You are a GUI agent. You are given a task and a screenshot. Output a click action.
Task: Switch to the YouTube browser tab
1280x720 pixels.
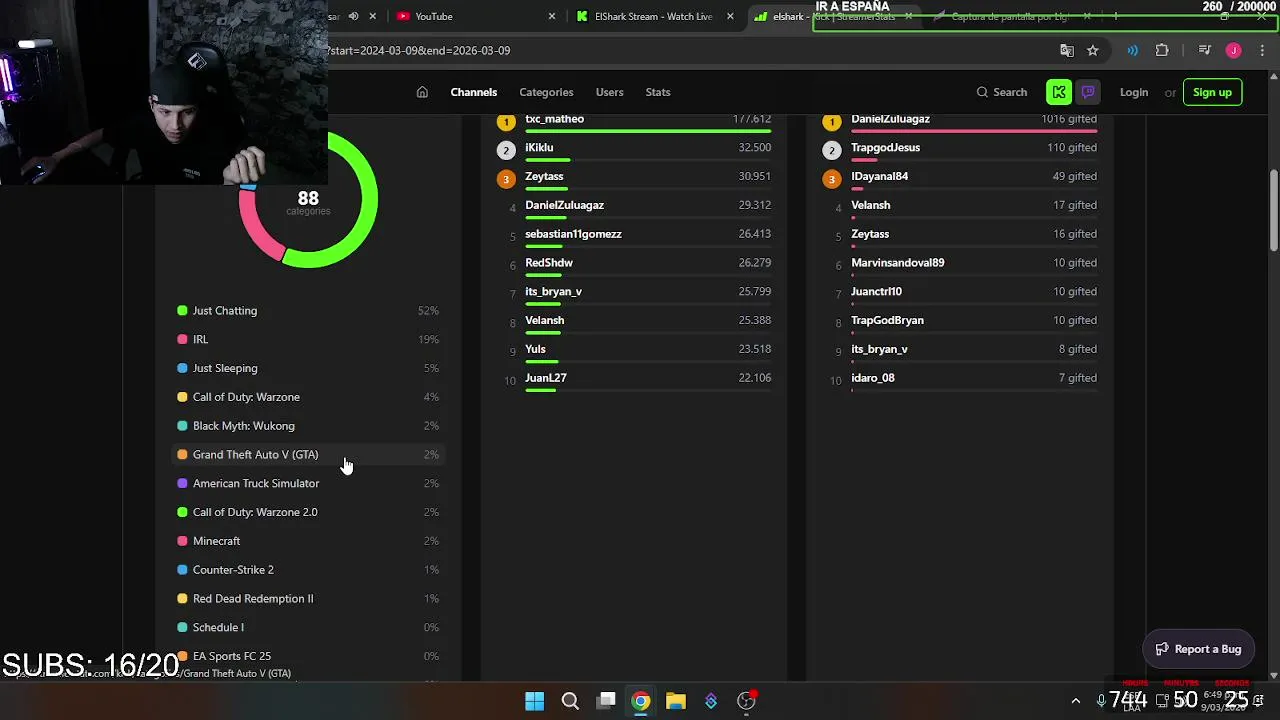click(475, 16)
